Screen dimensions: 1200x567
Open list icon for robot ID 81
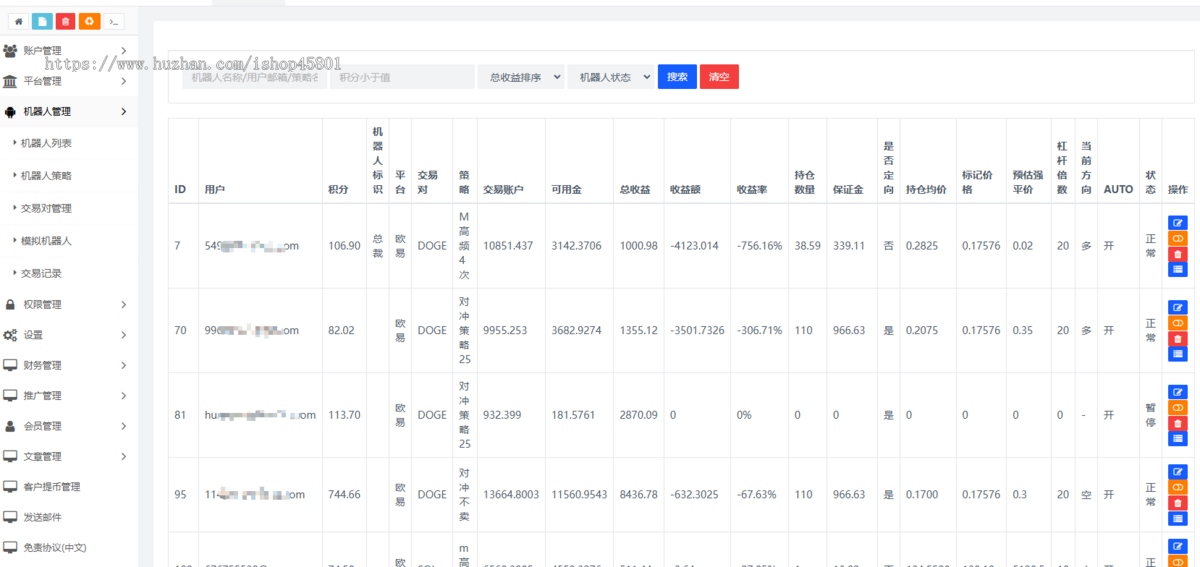pyautogui.click(x=1177, y=438)
